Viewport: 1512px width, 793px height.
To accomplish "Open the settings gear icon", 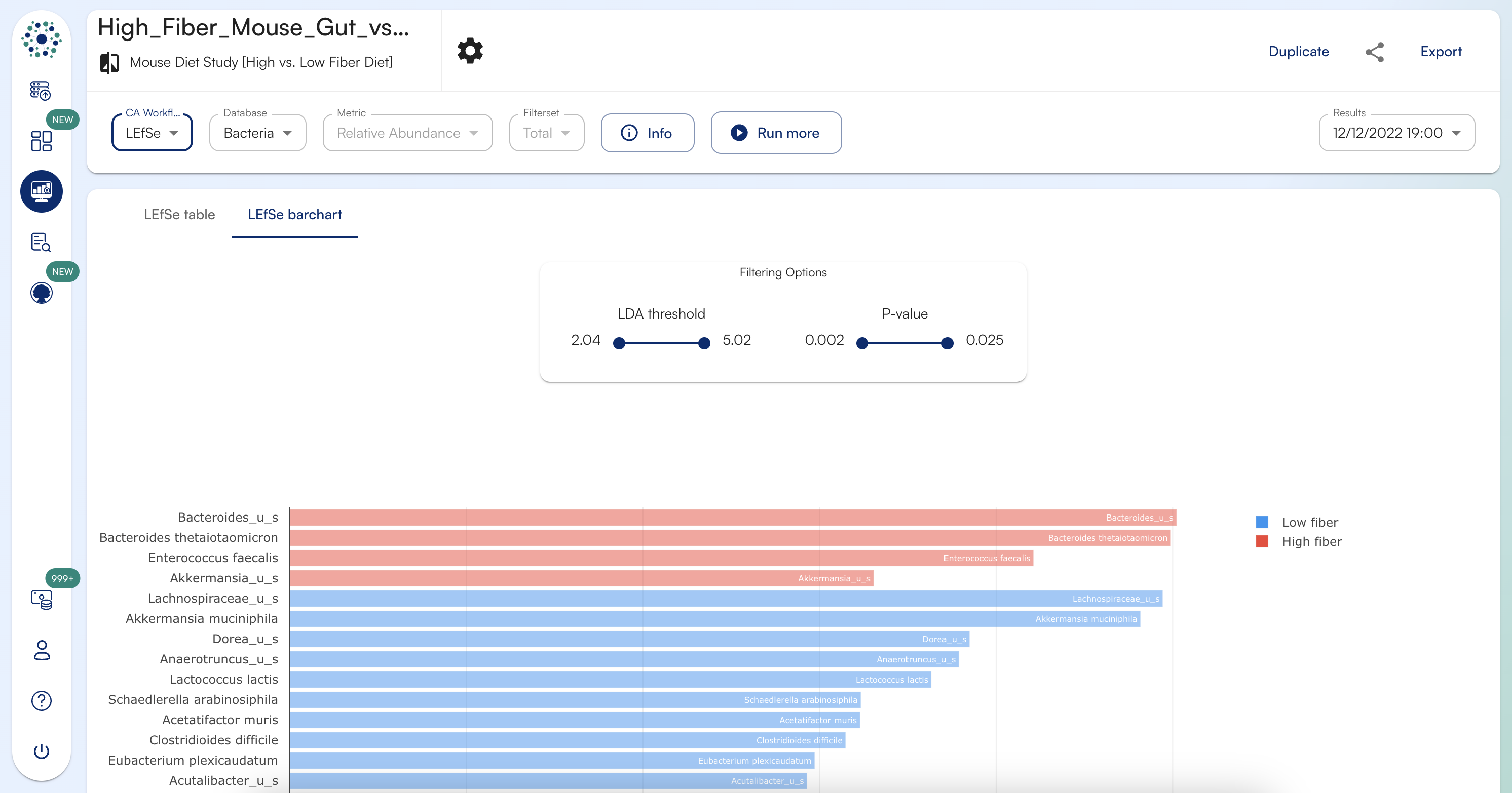I will 470,51.
